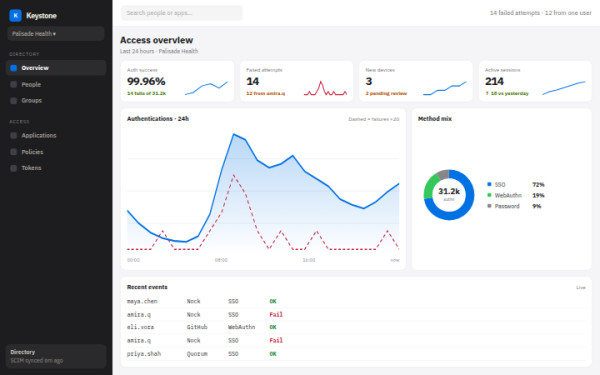Click the OK status for maya.chen
The height and width of the screenshot is (375, 600).
[273, 302]
